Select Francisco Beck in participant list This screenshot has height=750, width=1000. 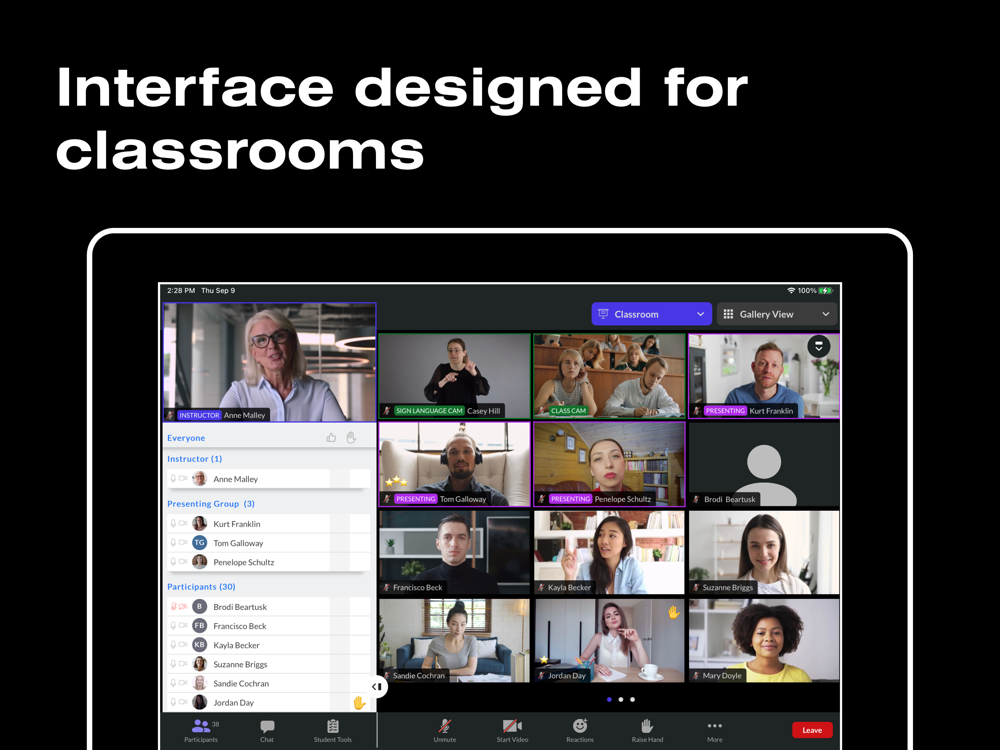pyautogui.click(x=268, y=626)
